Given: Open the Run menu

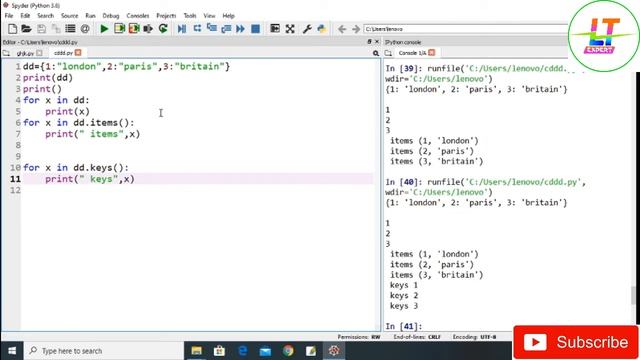Looking at the screenshot, I should coord(90,16).
